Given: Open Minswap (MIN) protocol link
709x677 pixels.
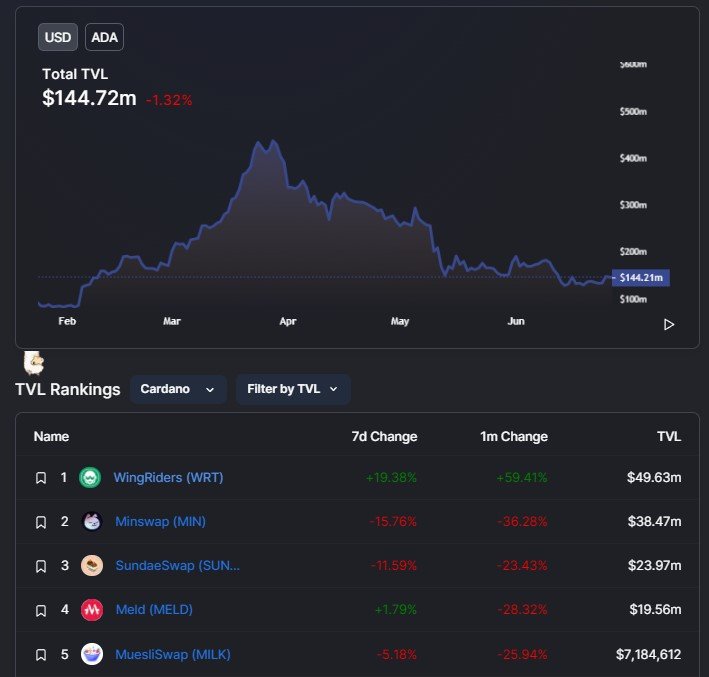Looking at the screenshot, I should (160, 521).
